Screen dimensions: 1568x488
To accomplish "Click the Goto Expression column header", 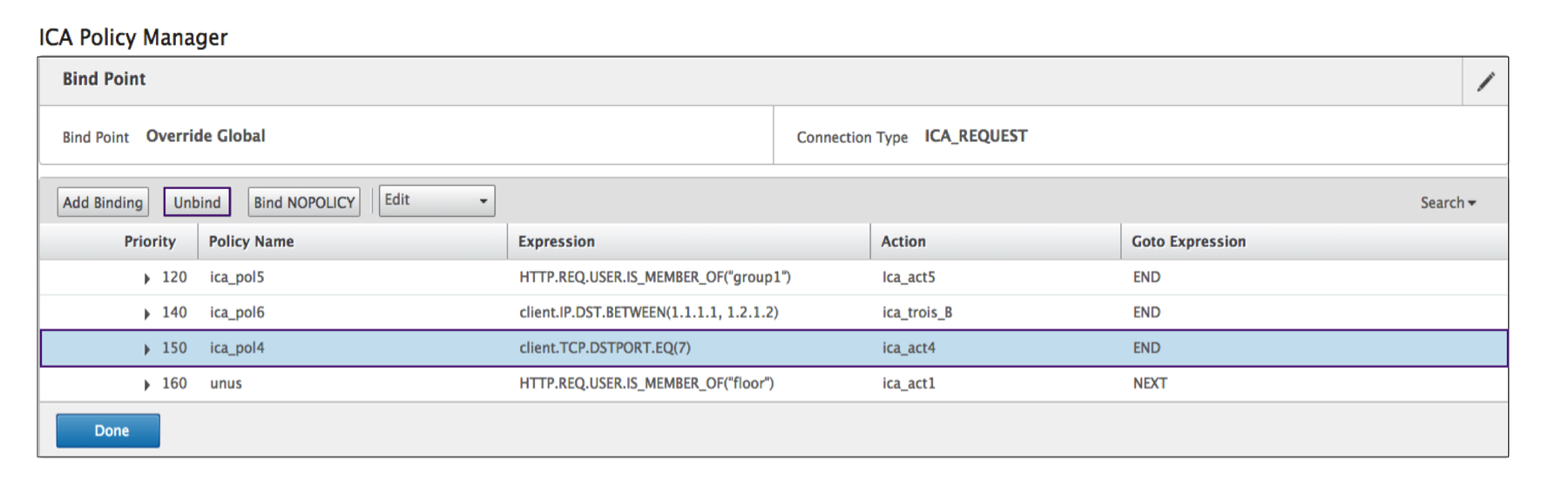I will coord(1188,242).
